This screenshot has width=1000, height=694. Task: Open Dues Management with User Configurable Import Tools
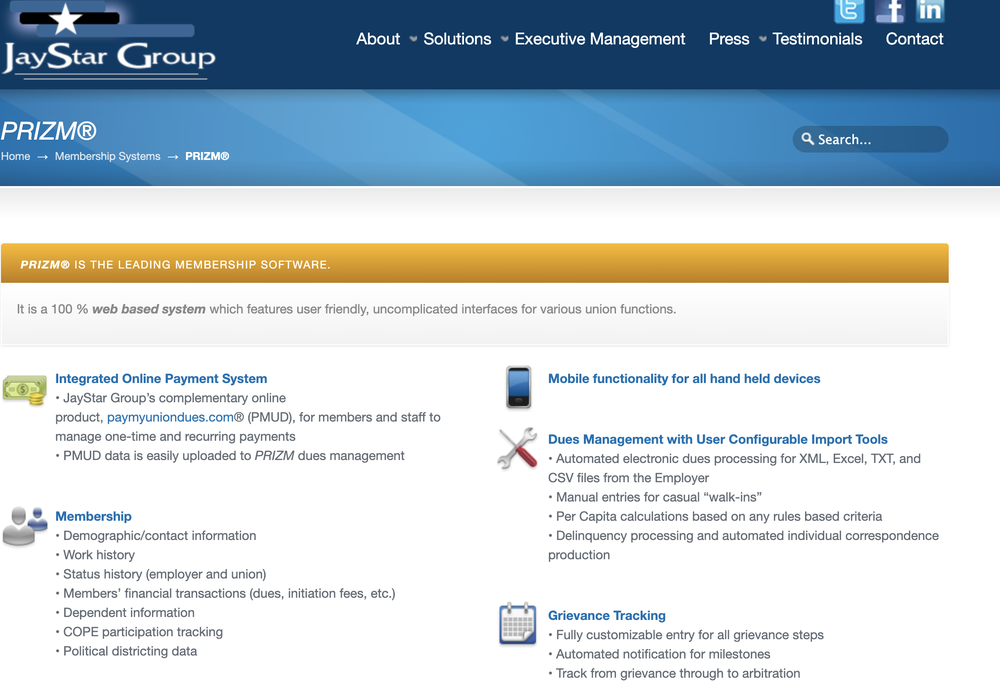[717, 439]
